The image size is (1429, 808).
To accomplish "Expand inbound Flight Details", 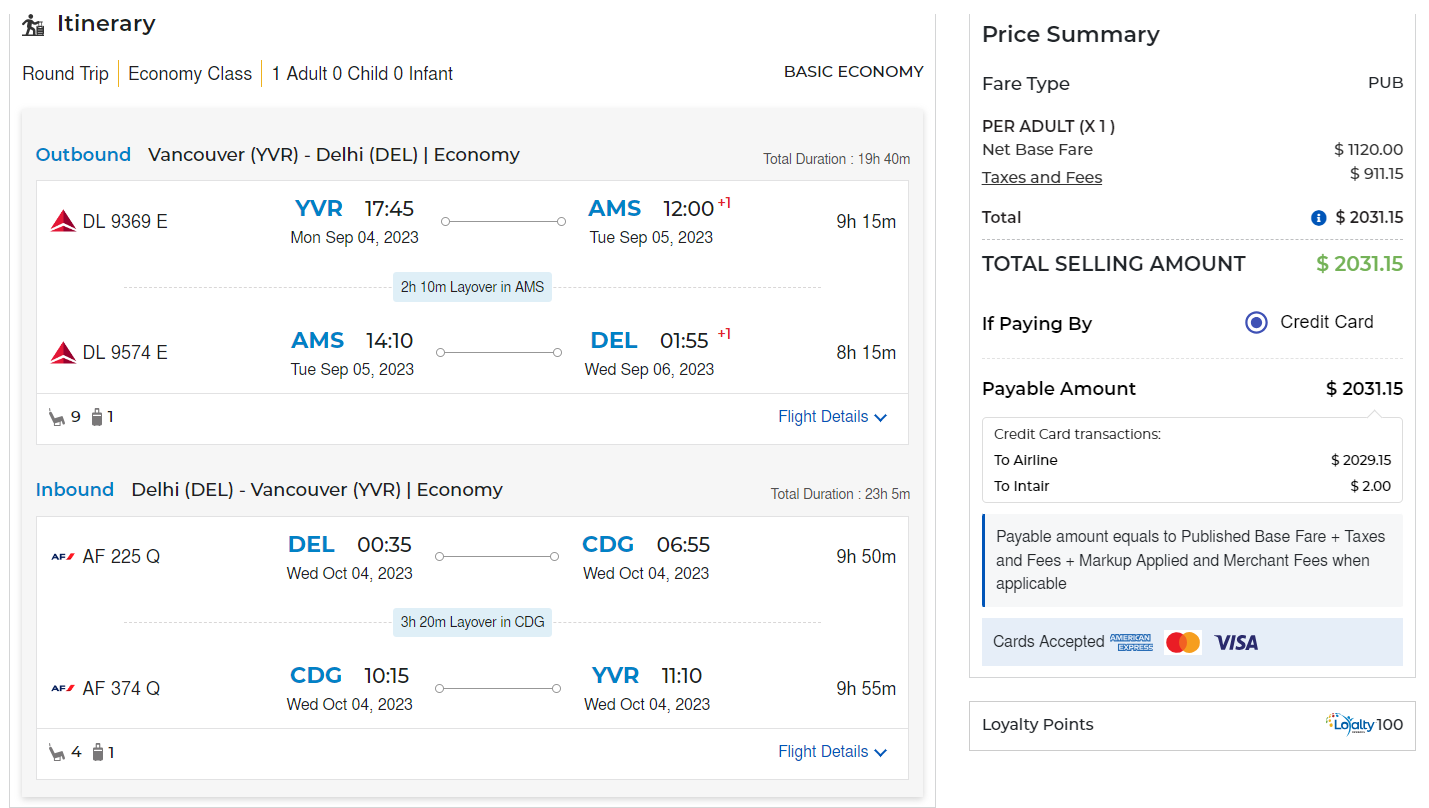I will pyautogui.click(x=832, y=752).
